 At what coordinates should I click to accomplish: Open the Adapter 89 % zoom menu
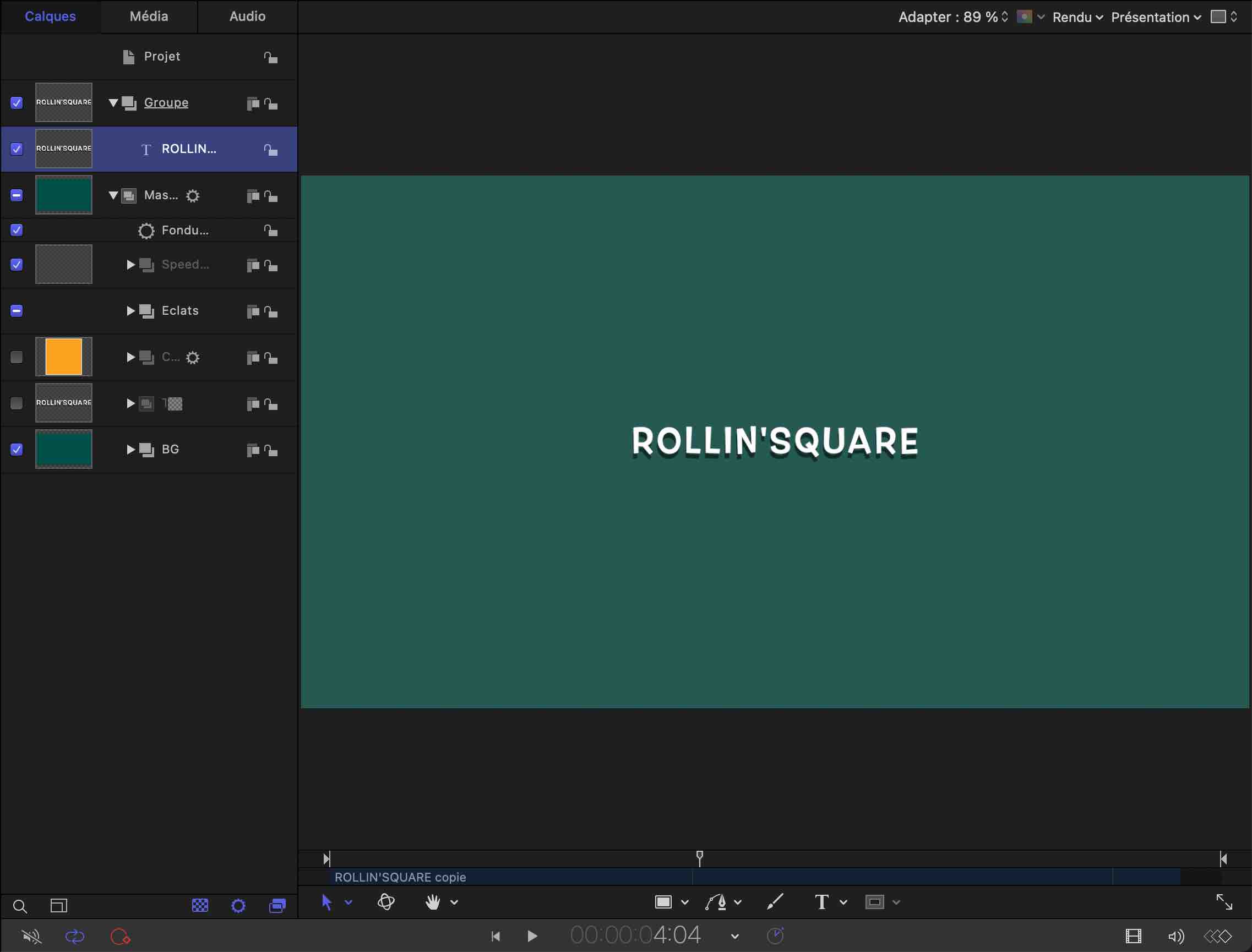pos(952,17)
